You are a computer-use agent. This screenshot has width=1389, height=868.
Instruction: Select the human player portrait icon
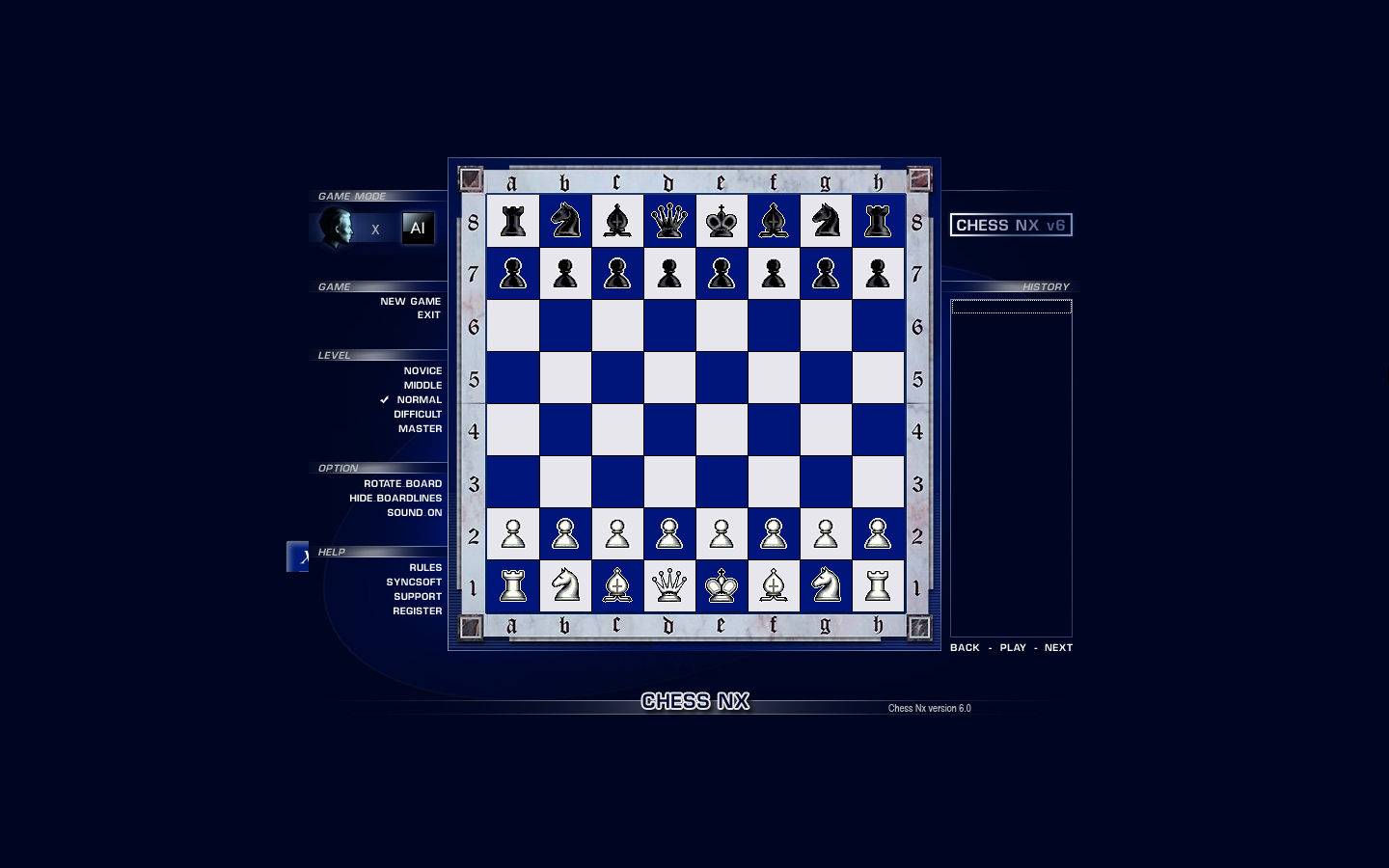(337, 228)
